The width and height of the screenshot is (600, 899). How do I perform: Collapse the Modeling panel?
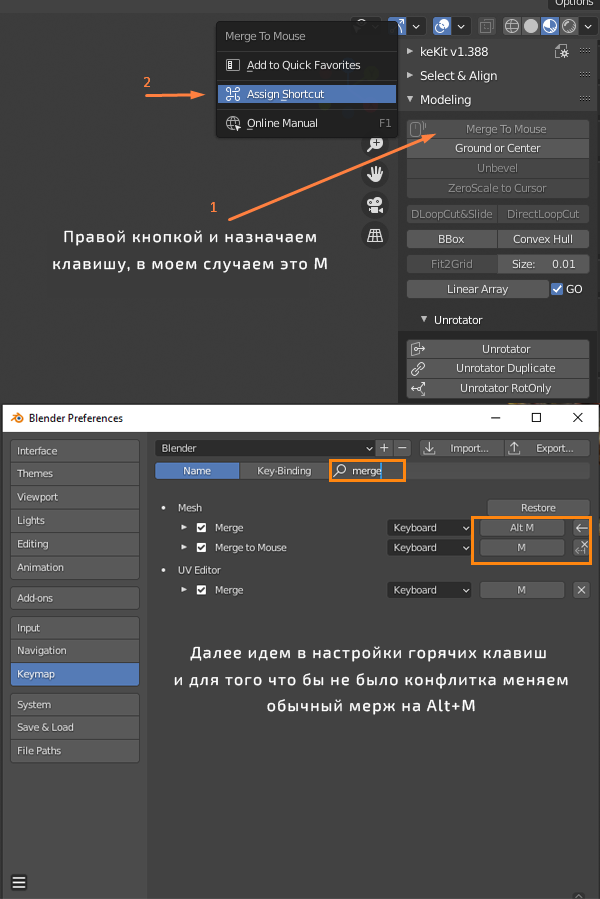[x=410, y=99]
